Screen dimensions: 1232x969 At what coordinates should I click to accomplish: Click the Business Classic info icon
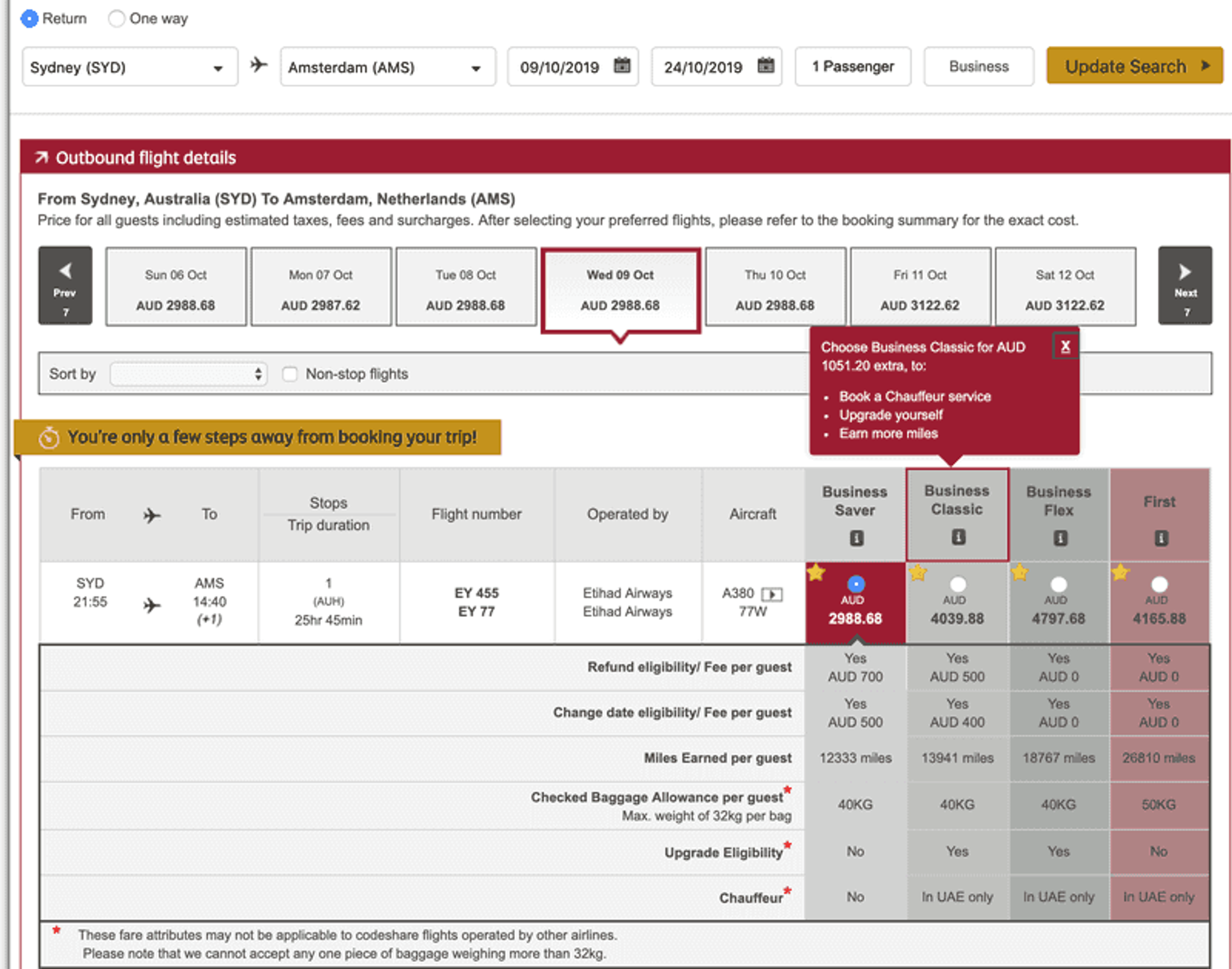(x=958, y=537)
